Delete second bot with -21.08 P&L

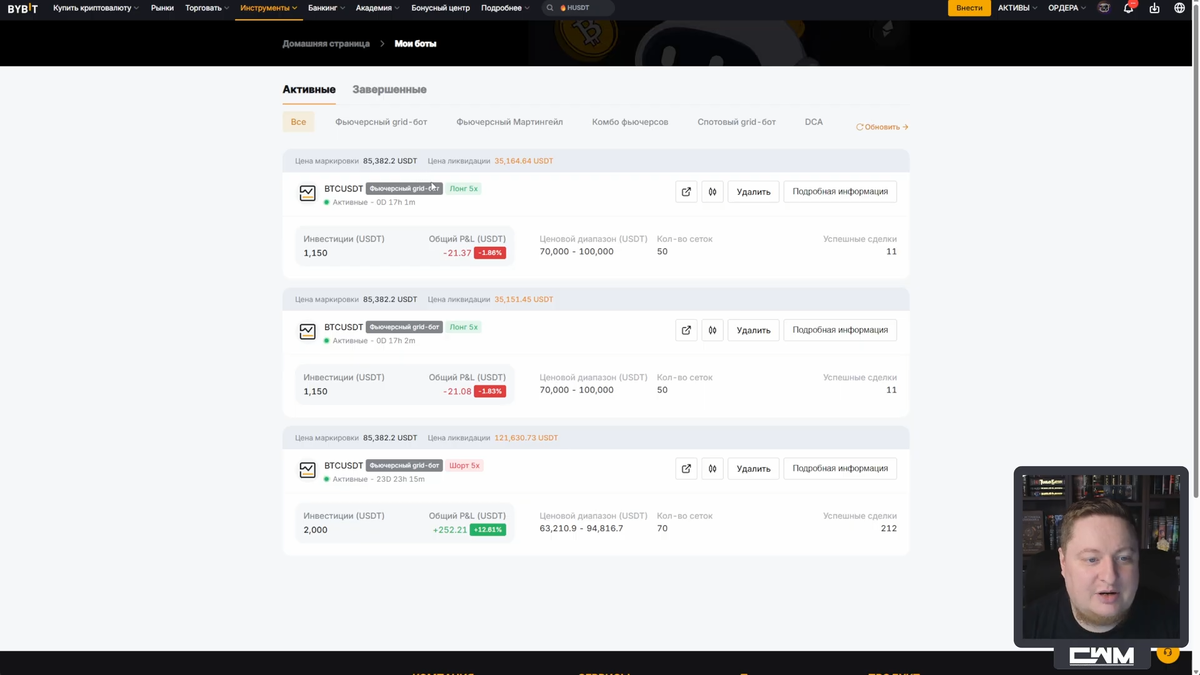point(753,330)
